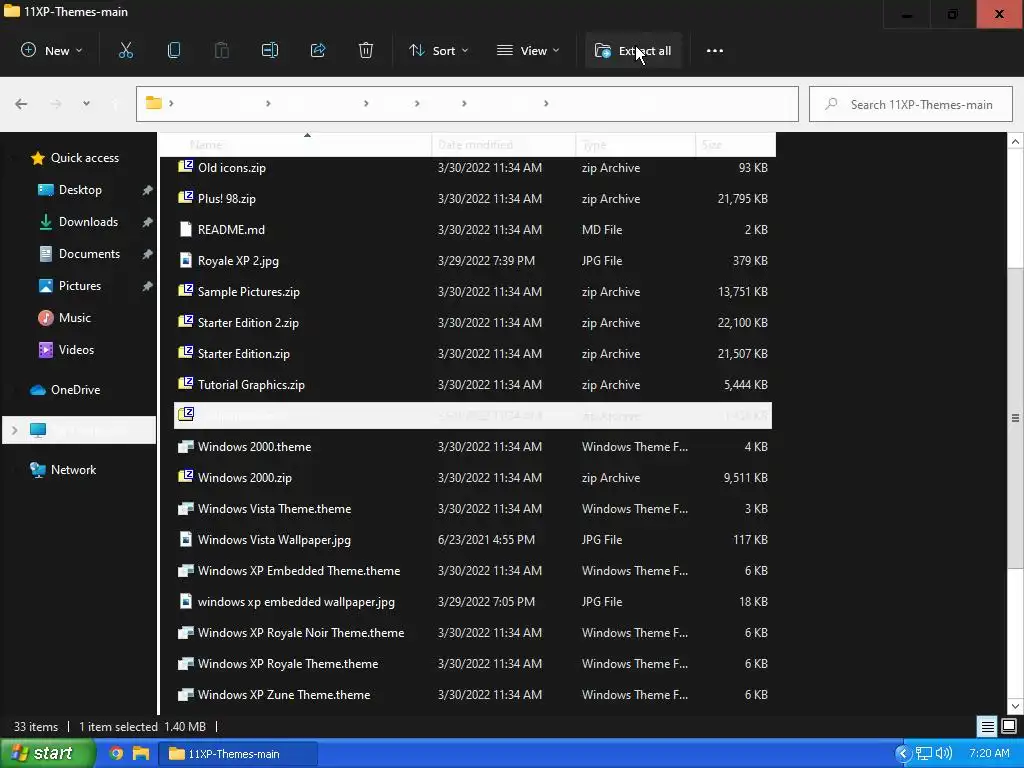
Task: Open the Sort options dropdown
Action: pos(438,51)
